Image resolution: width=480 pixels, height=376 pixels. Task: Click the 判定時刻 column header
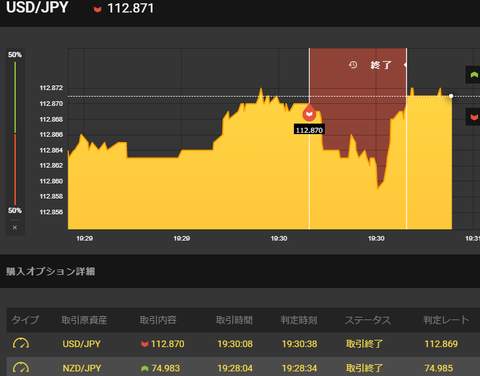point(299,320)
